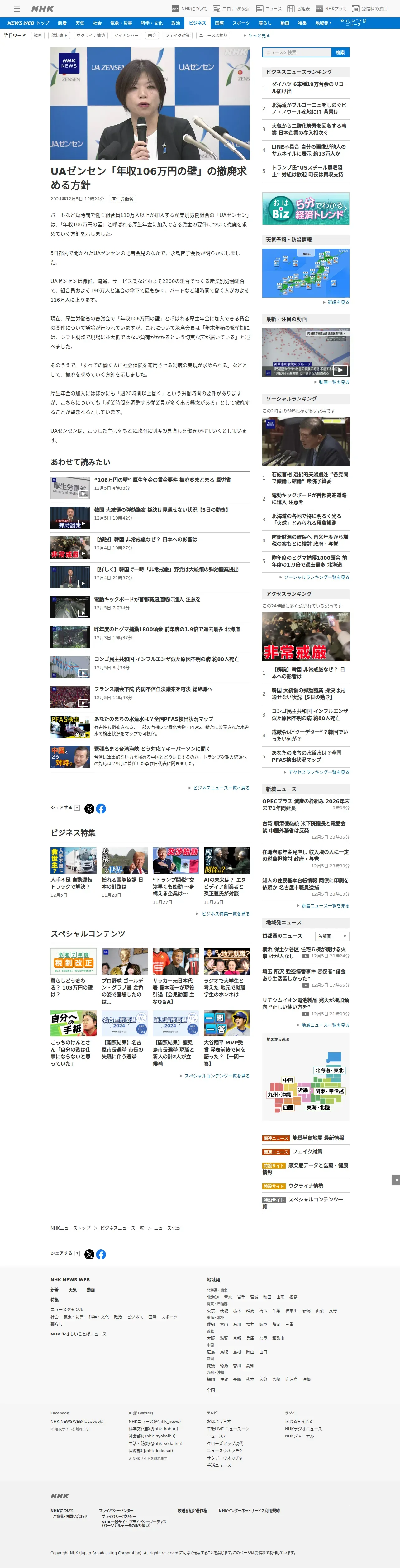Go to 科学・文化 navigation tab
This screenshot has height=1568, width=400.
click(x=152, y=23)
